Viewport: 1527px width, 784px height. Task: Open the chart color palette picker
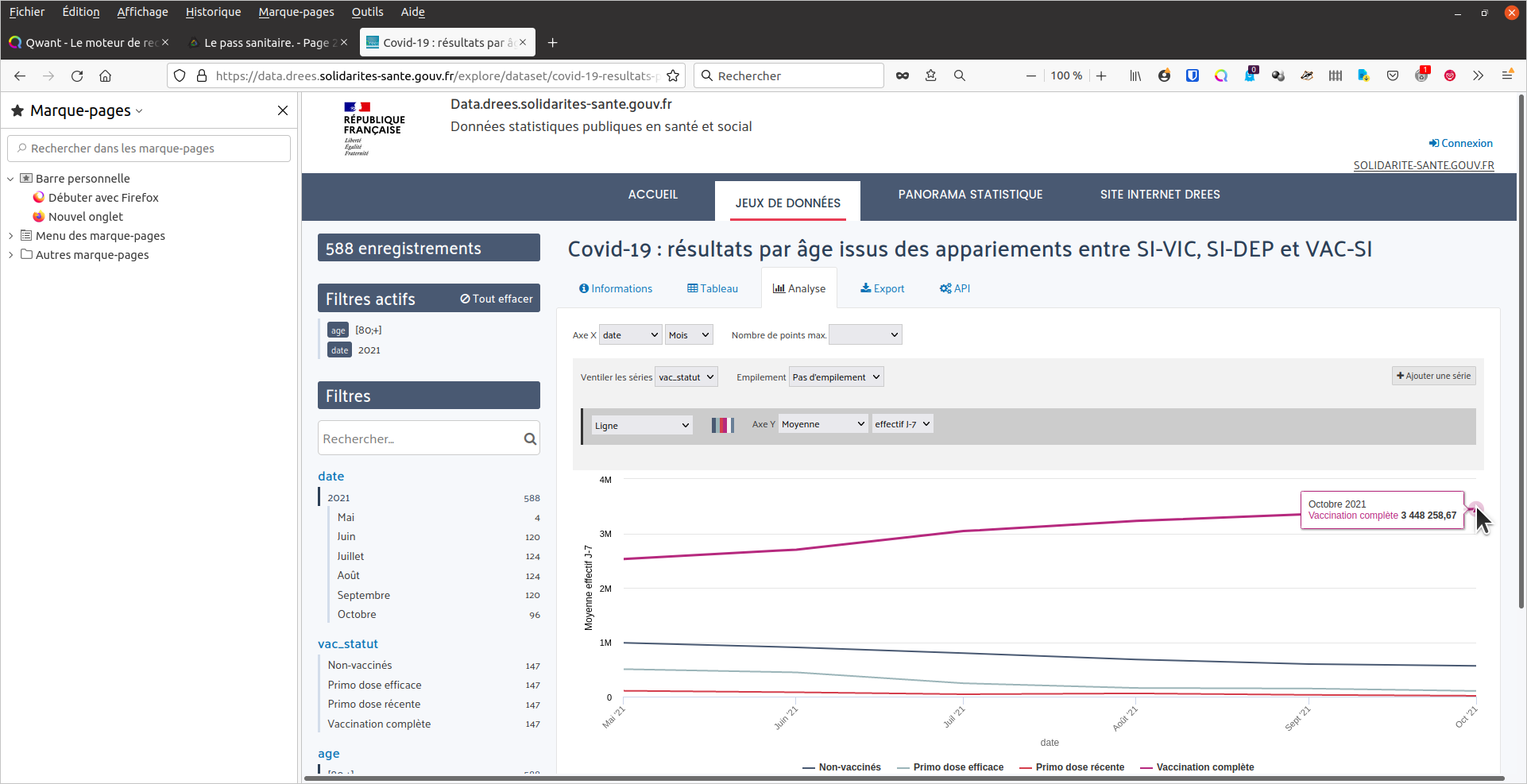(722, 425)
